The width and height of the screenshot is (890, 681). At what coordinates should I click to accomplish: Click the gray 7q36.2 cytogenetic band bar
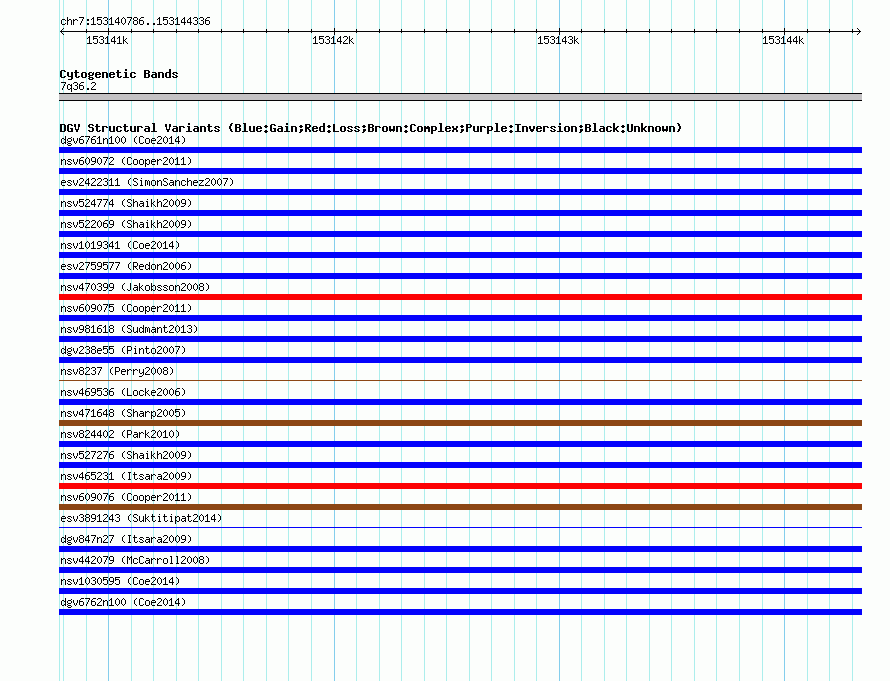460,97
